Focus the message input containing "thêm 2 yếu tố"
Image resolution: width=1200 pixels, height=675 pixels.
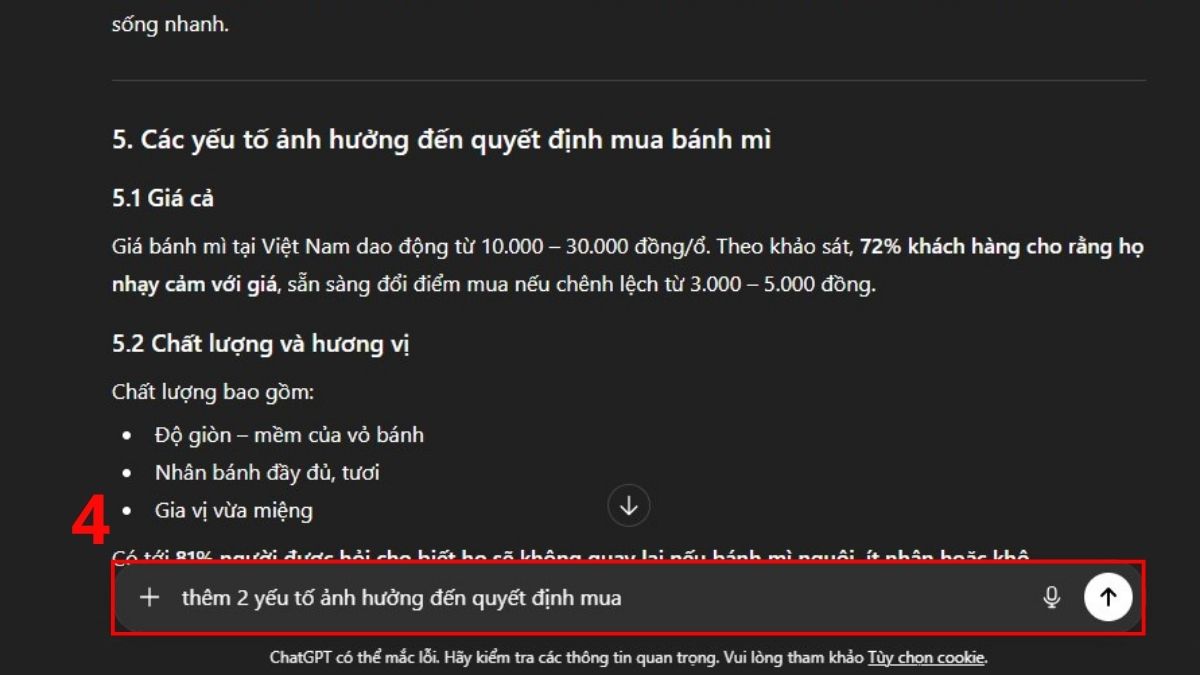point(600,598)
